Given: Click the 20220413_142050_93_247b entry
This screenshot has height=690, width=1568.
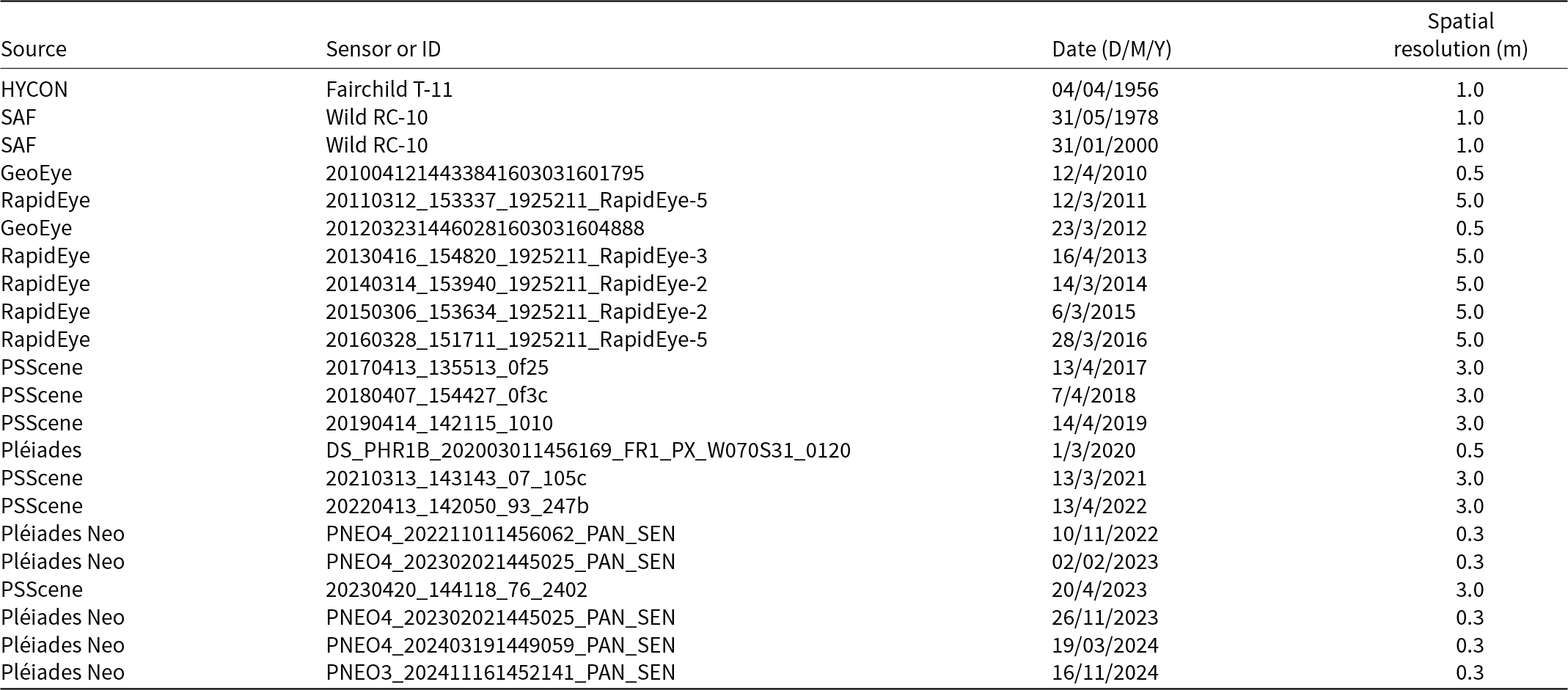Looking at the screenshot, I should [457, 506].
